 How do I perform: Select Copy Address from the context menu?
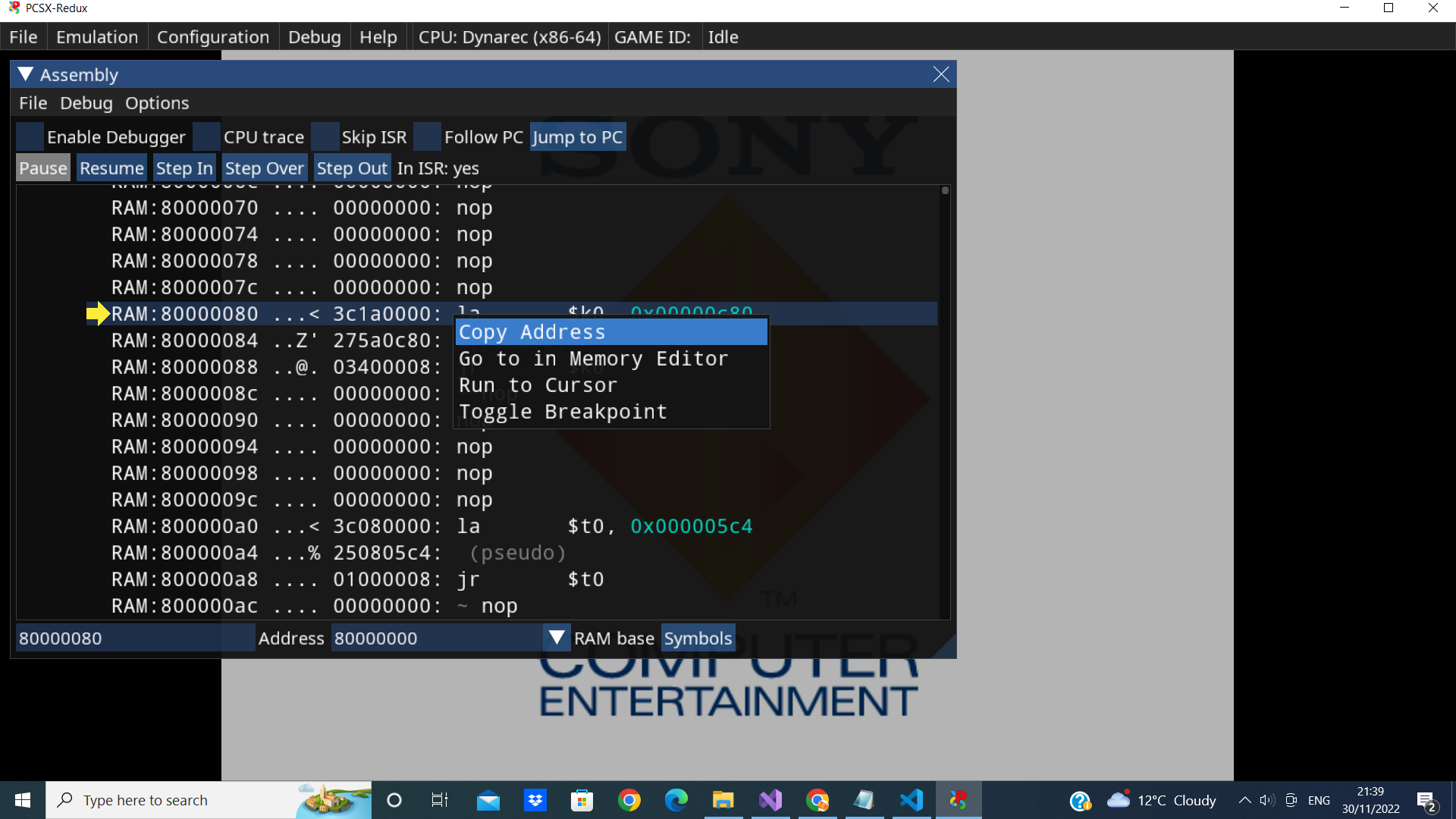(532, 331)
